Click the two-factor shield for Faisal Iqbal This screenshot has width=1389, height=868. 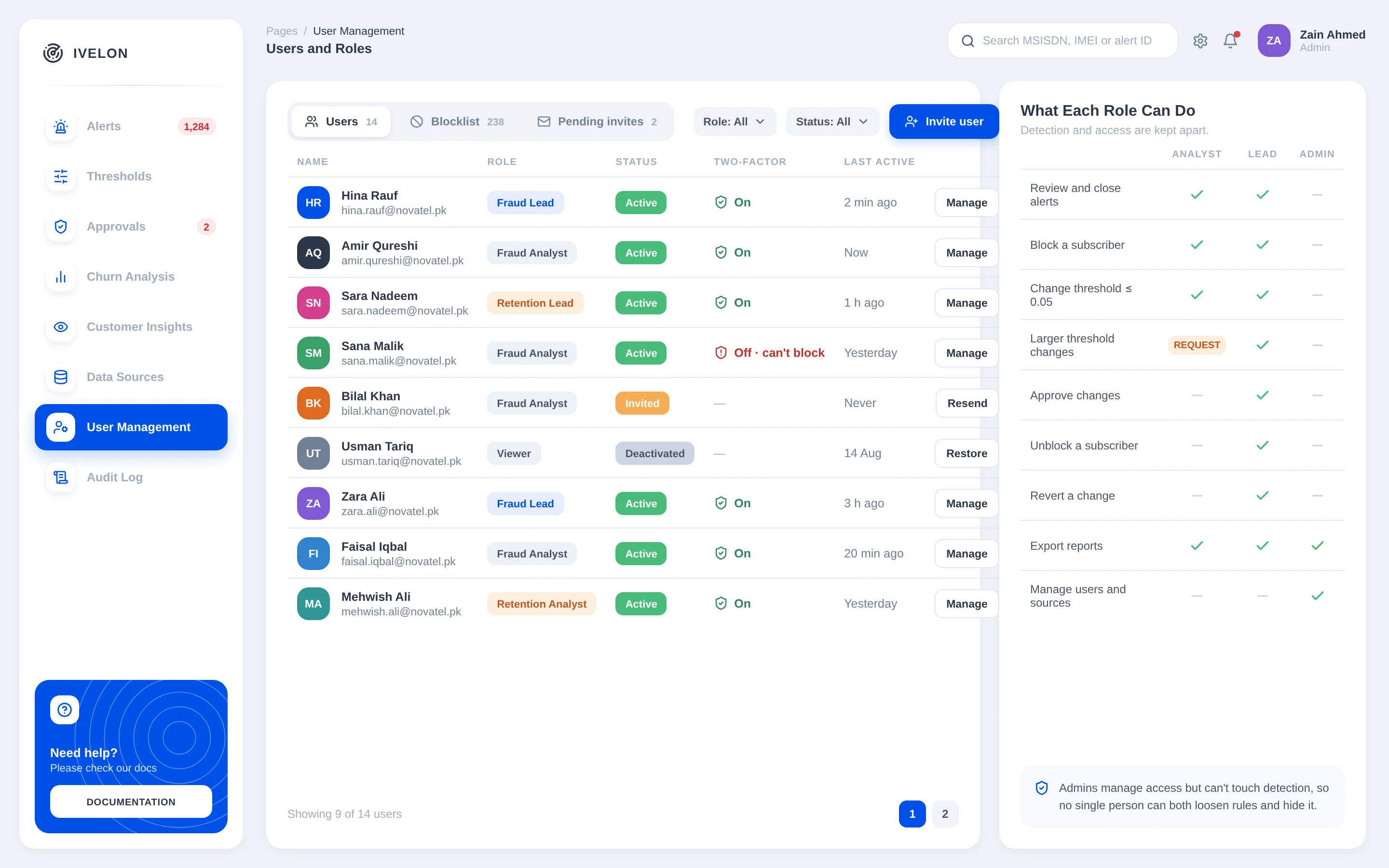(721, 553)
